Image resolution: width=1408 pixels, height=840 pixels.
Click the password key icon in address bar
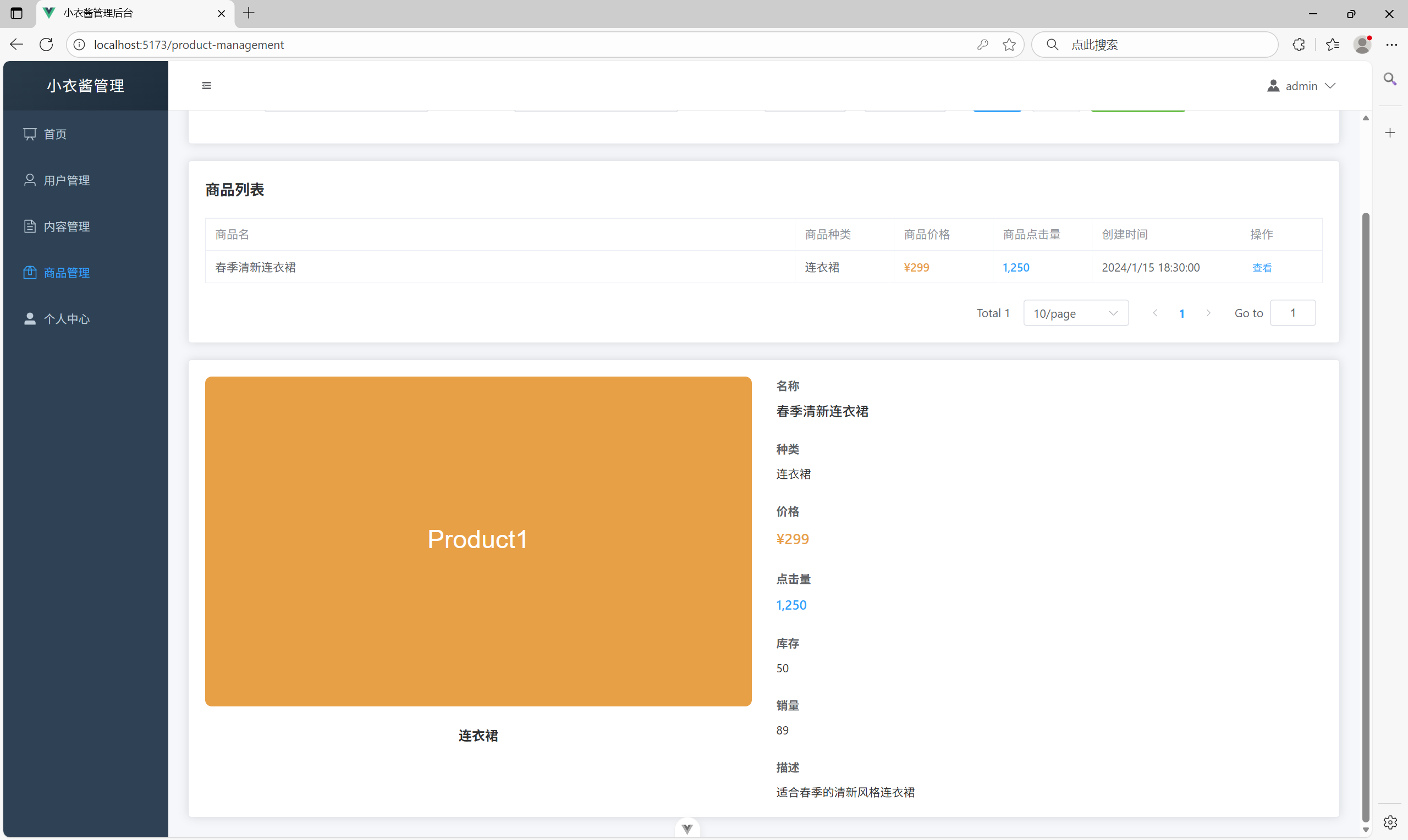tap(983, 45)
